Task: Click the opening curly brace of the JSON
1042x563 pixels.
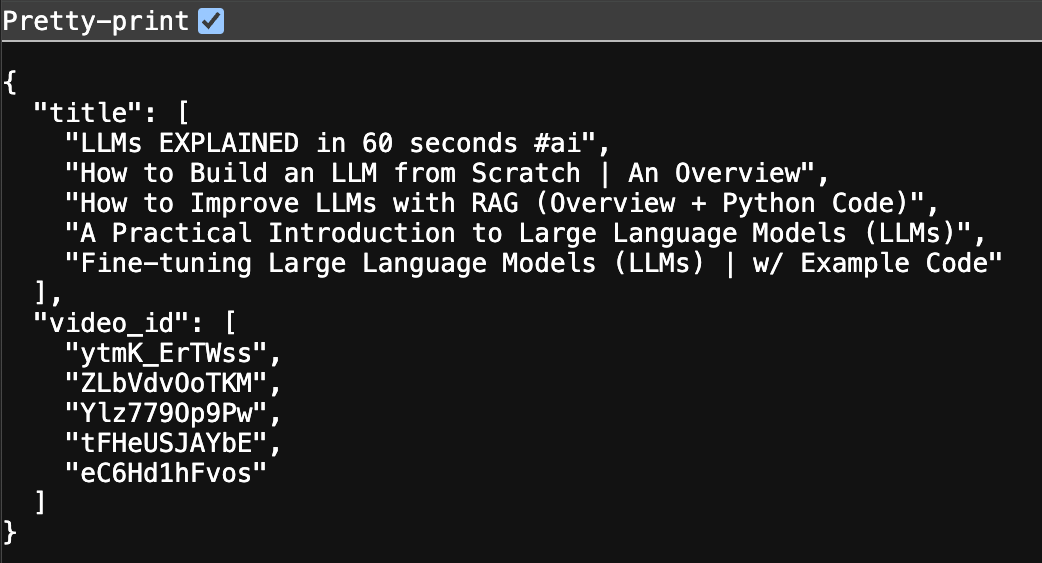Action: (10, 82)
